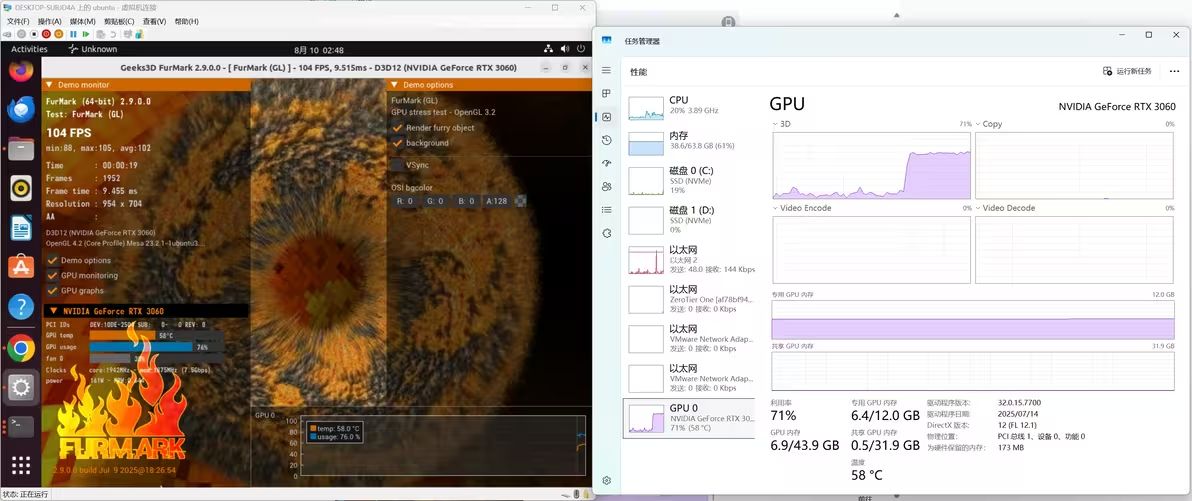This screenshot has height=501, width=1192.
Task: Open the 帮助(H) menu in Hyper-V window
Action: pos(186,21)
